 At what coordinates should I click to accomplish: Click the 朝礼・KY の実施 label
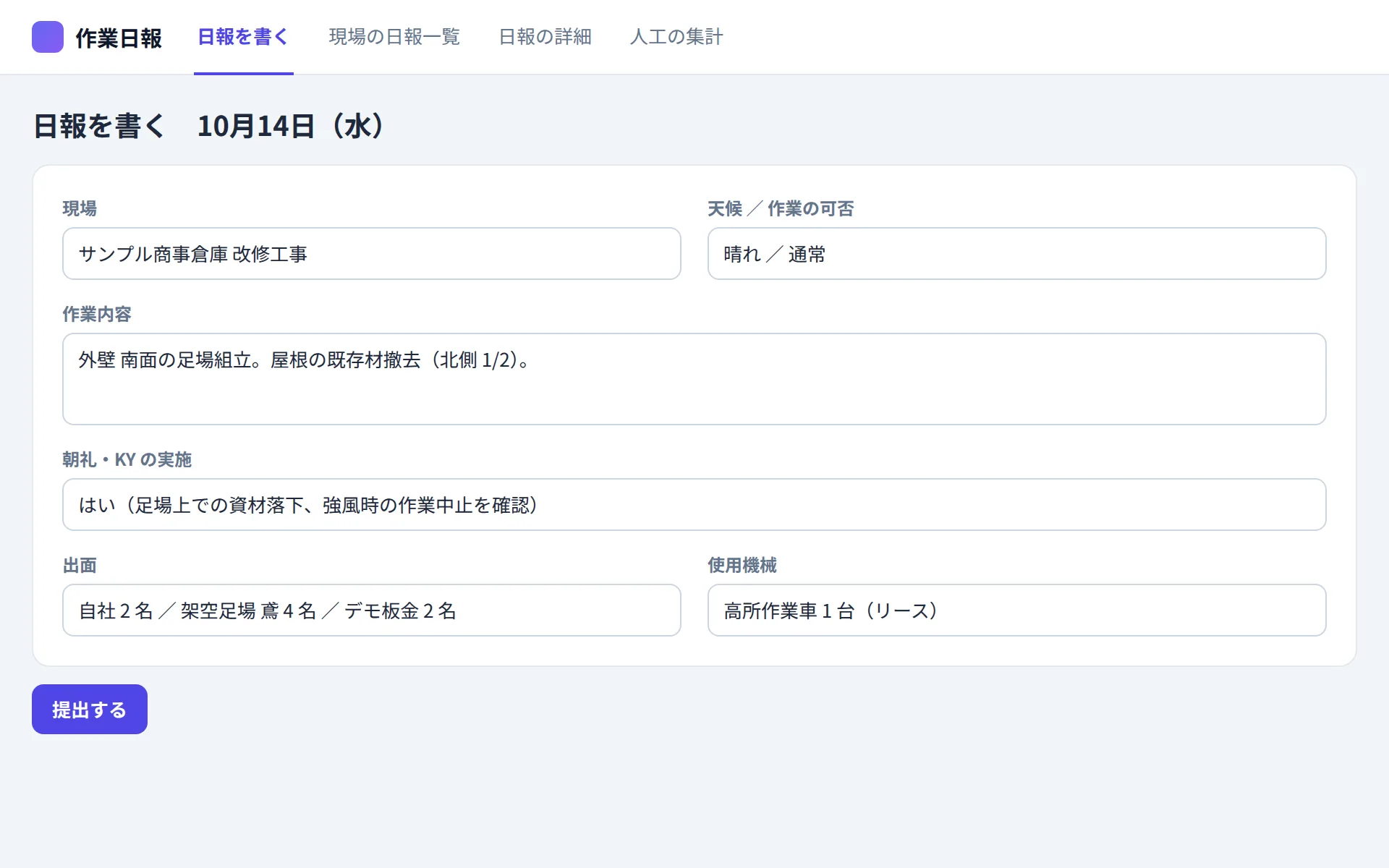tap(127, 459)
